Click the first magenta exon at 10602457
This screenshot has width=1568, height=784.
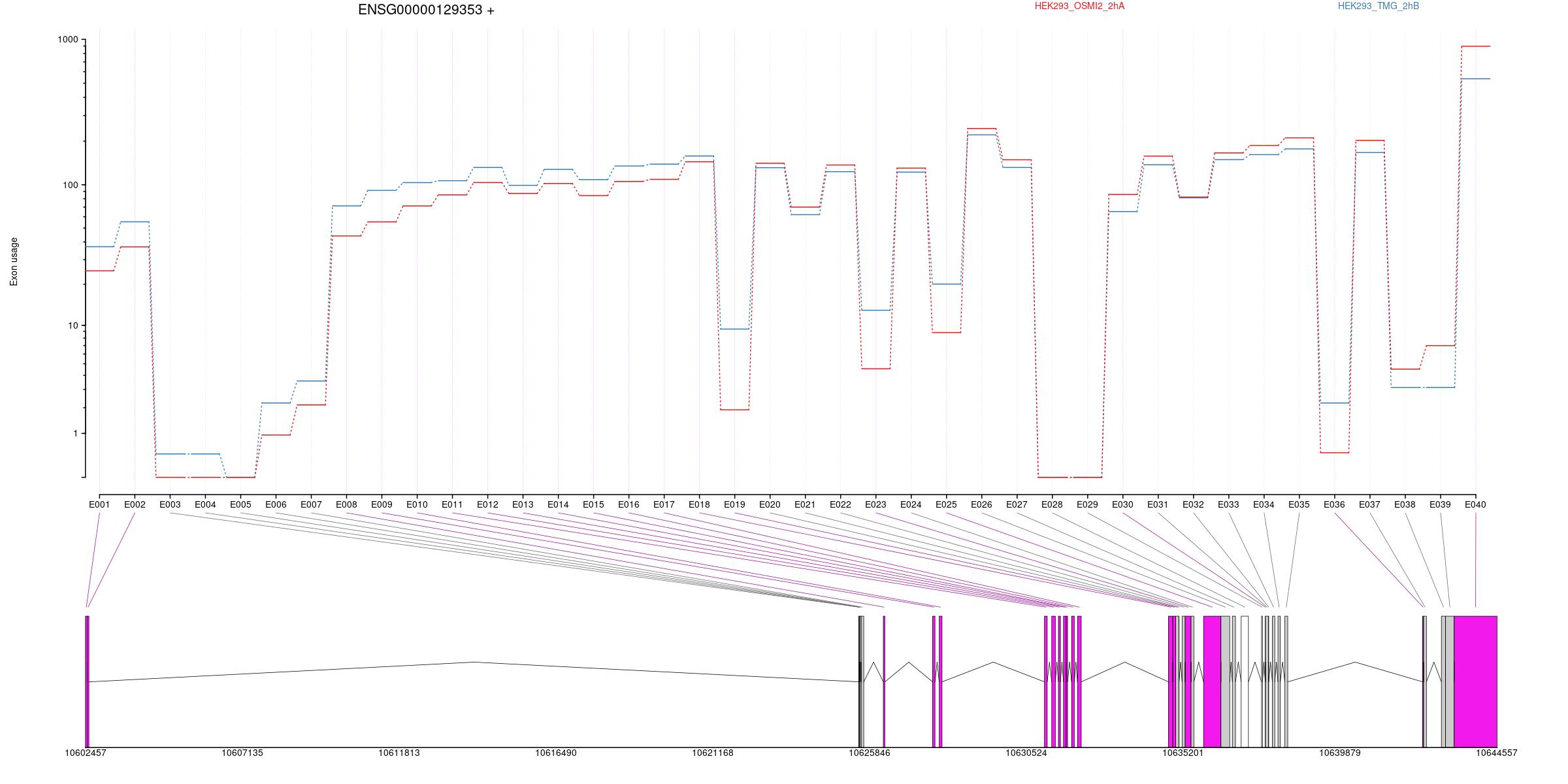[87, 681]
